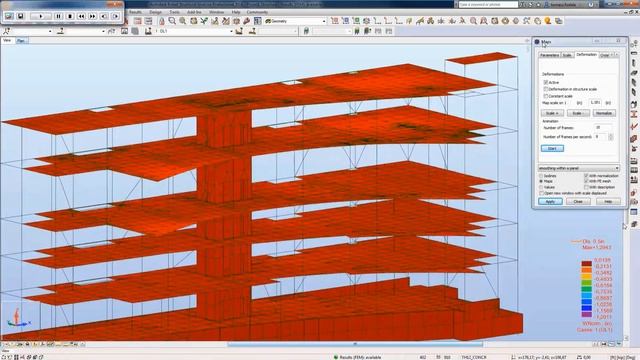Viewport: 640px width, 360px height.
Task: Toggle the With FE mesh checkbox
Action: pyautogui.click(x=586, y=181)
